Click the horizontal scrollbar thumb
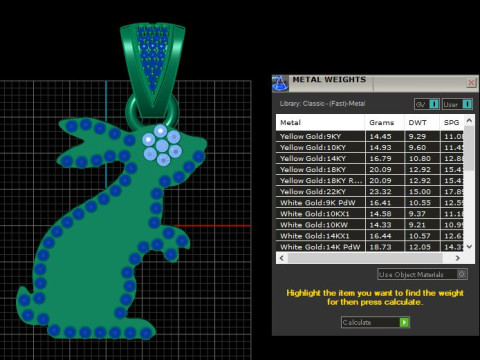Screen dimensions: 480x360 click(x=365, y=258)
